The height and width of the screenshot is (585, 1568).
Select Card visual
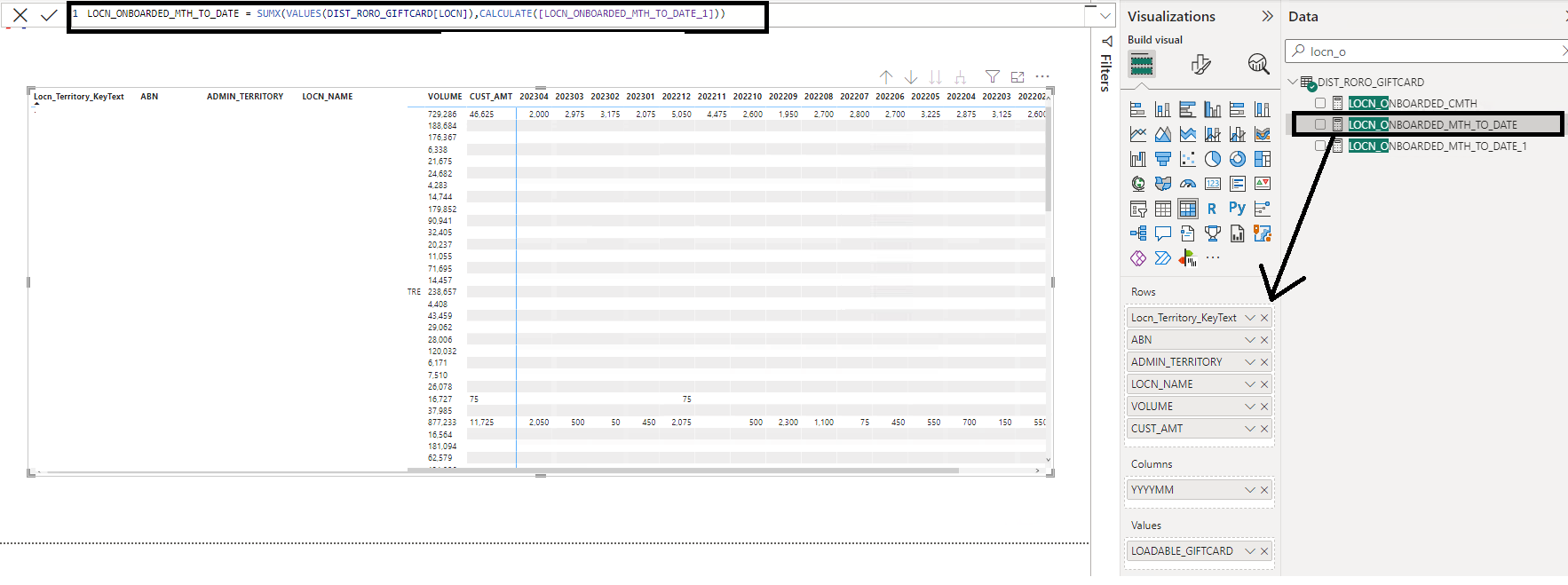click(1213, 184)
